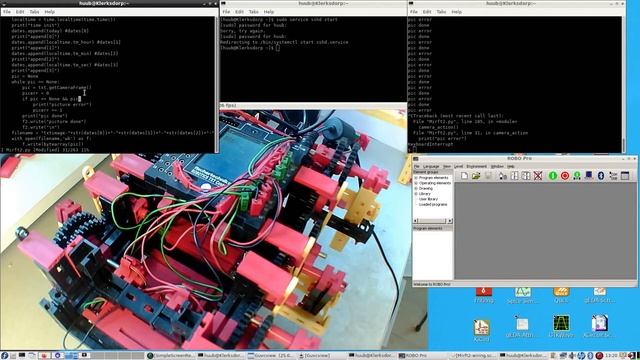Open Help menu in right terminal window
Viewport: 640px width, 360px height.
click(457, 12)
